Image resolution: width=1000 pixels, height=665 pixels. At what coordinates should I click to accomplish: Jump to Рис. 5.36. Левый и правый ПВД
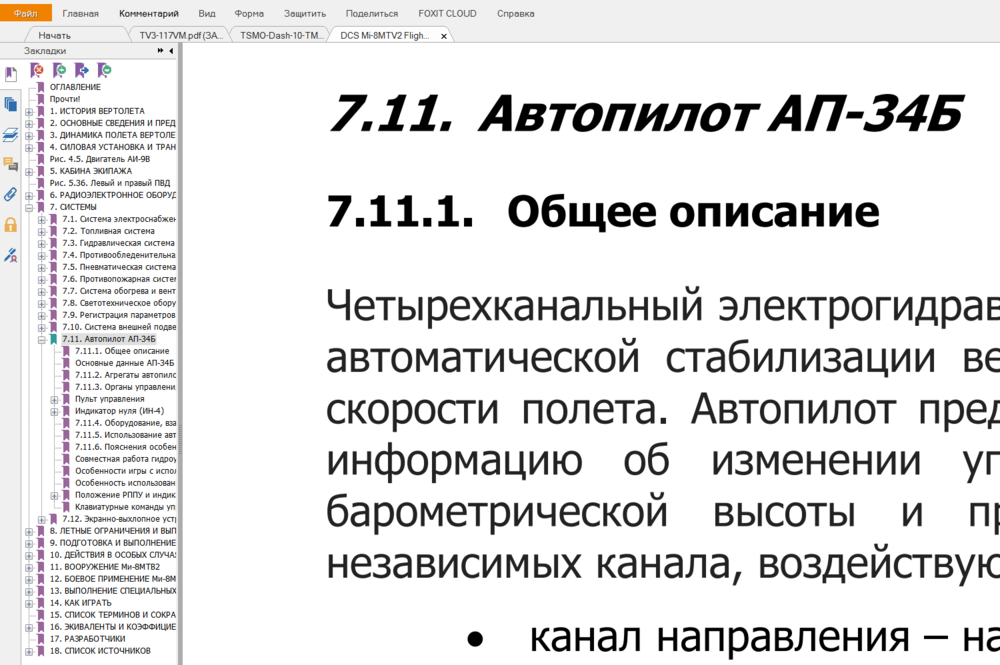[110, 184]
